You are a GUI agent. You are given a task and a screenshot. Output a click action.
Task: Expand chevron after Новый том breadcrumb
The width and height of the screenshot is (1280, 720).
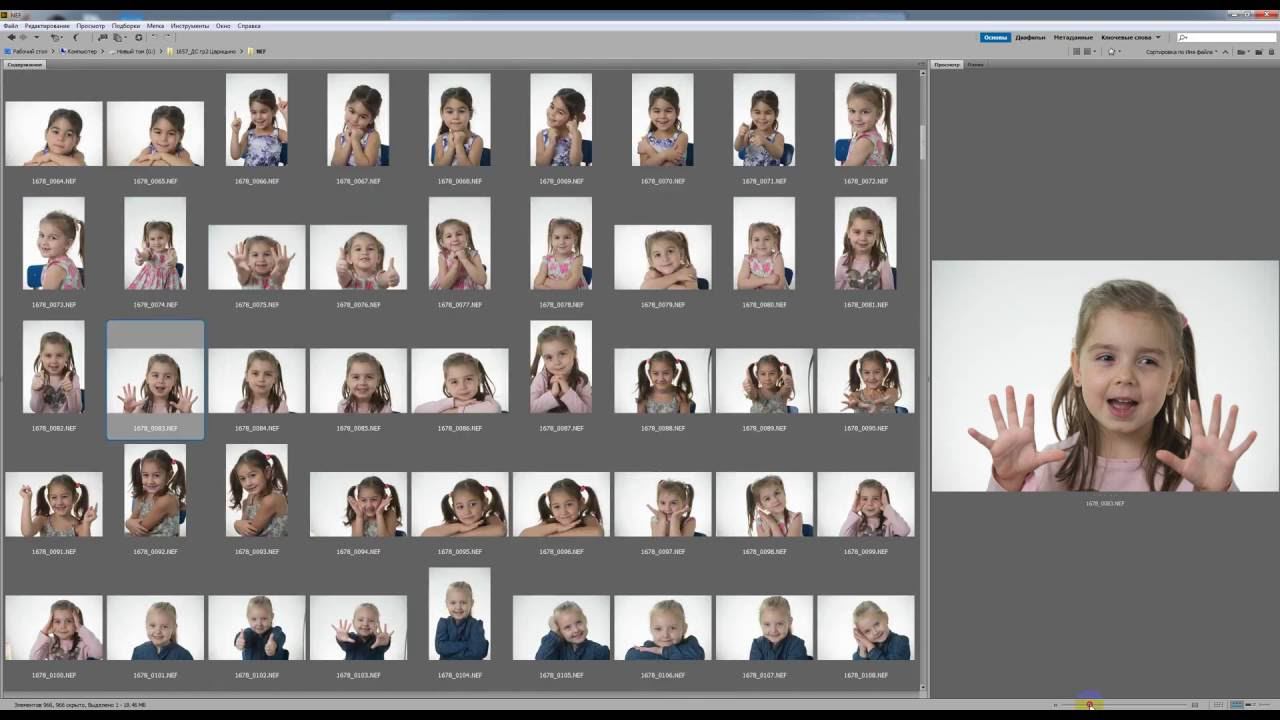click(x=161, y=51)
